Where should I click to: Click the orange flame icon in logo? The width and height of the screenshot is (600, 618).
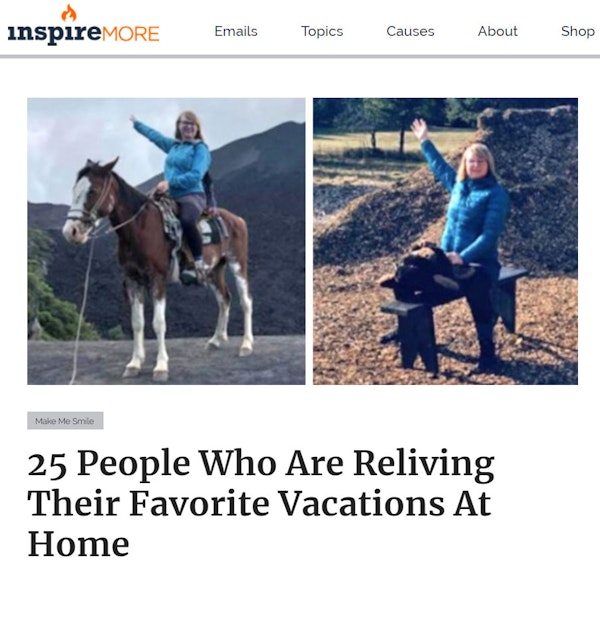click(69, 13)
